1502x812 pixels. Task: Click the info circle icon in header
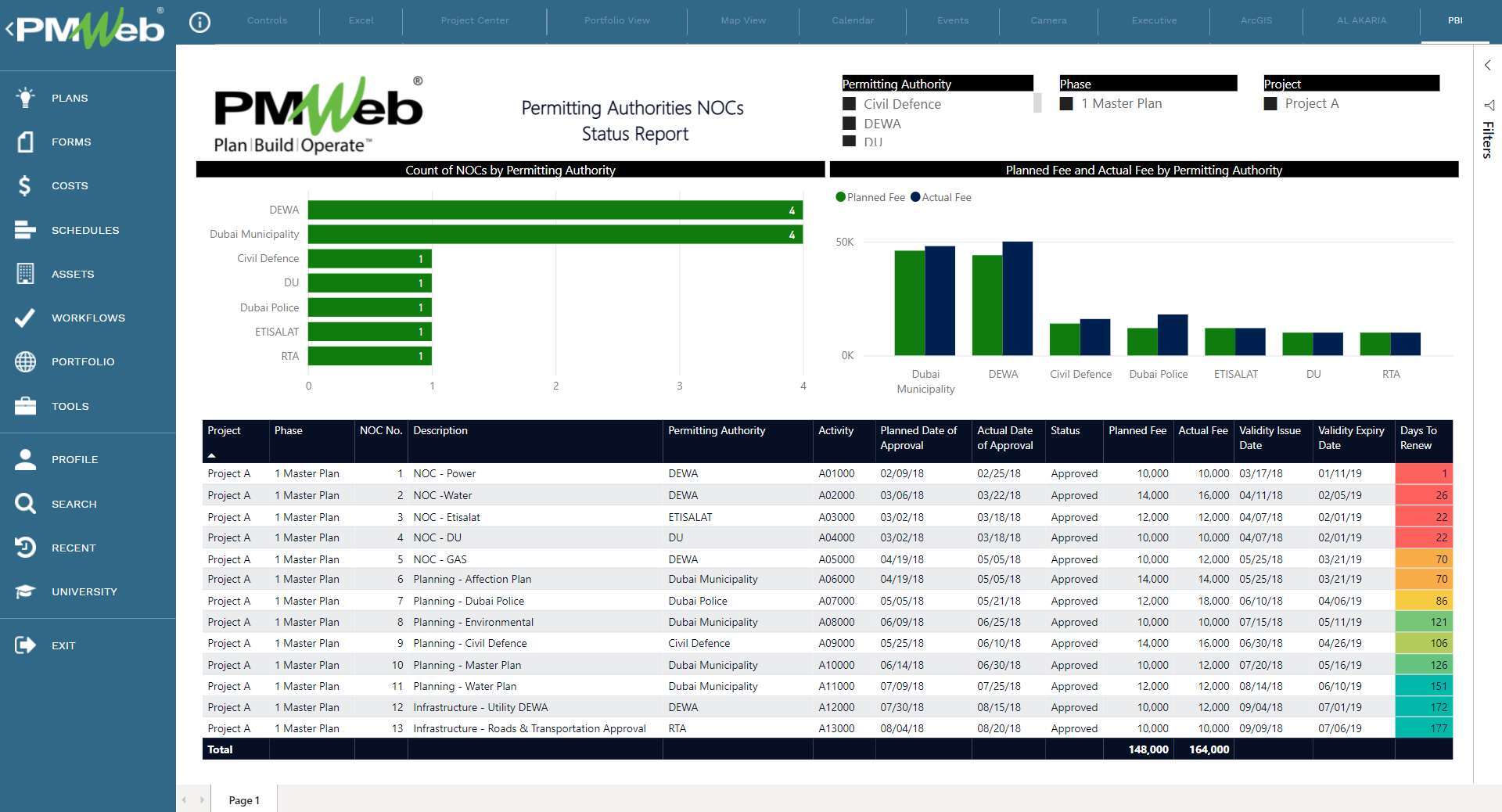click(200, 22)
